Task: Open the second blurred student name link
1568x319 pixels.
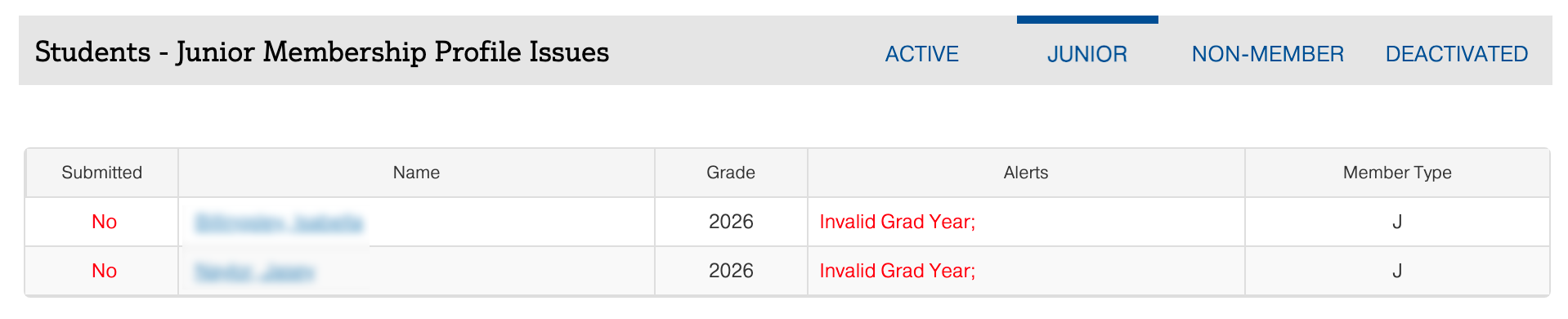Action: coord(254,272)
